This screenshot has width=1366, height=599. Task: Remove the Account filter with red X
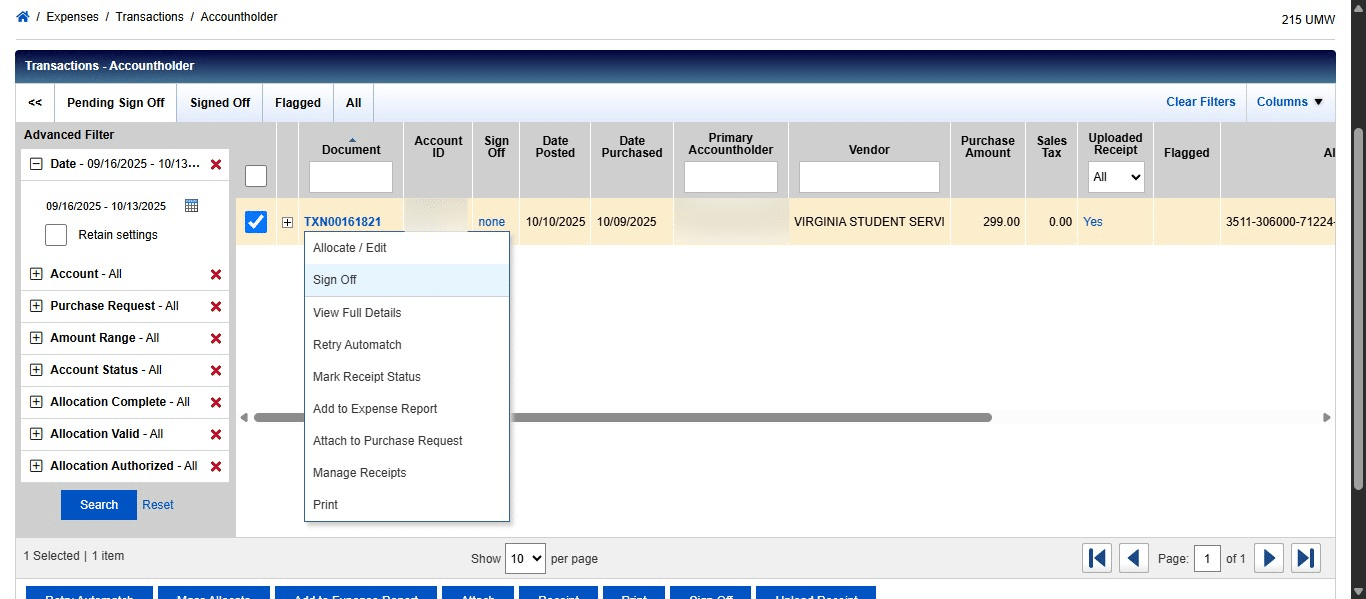(x=215, y=274)
